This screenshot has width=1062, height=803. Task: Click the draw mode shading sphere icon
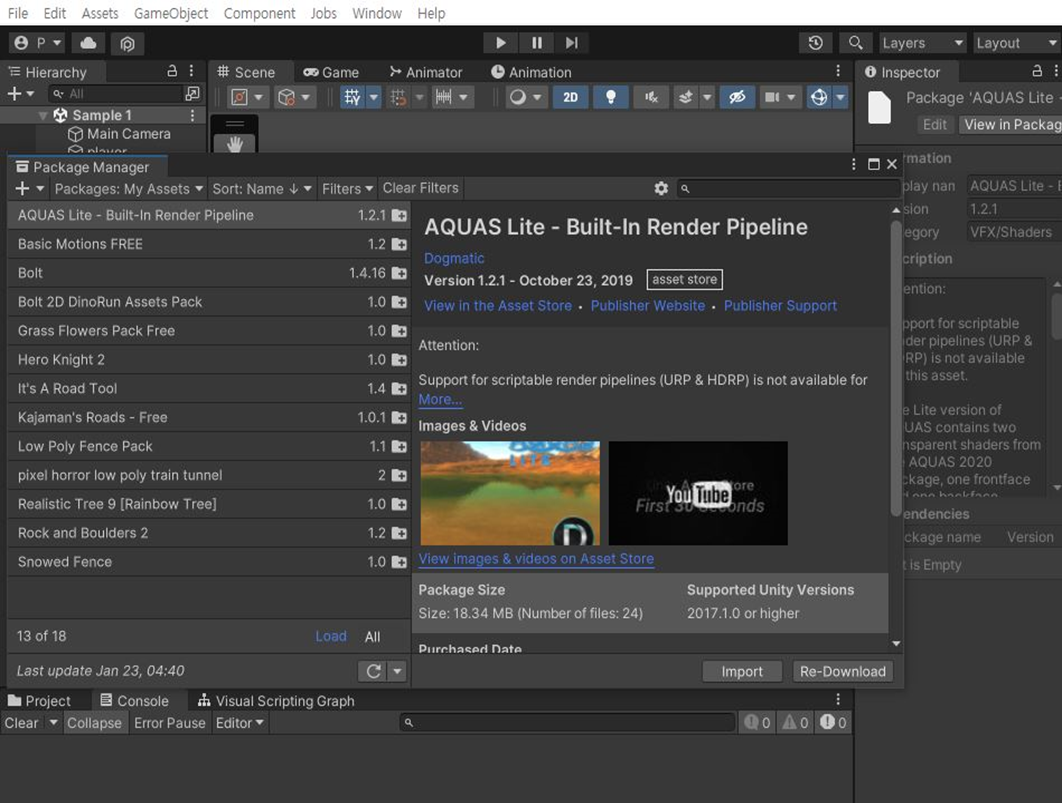pyautogui.click(x=518, y=97)
